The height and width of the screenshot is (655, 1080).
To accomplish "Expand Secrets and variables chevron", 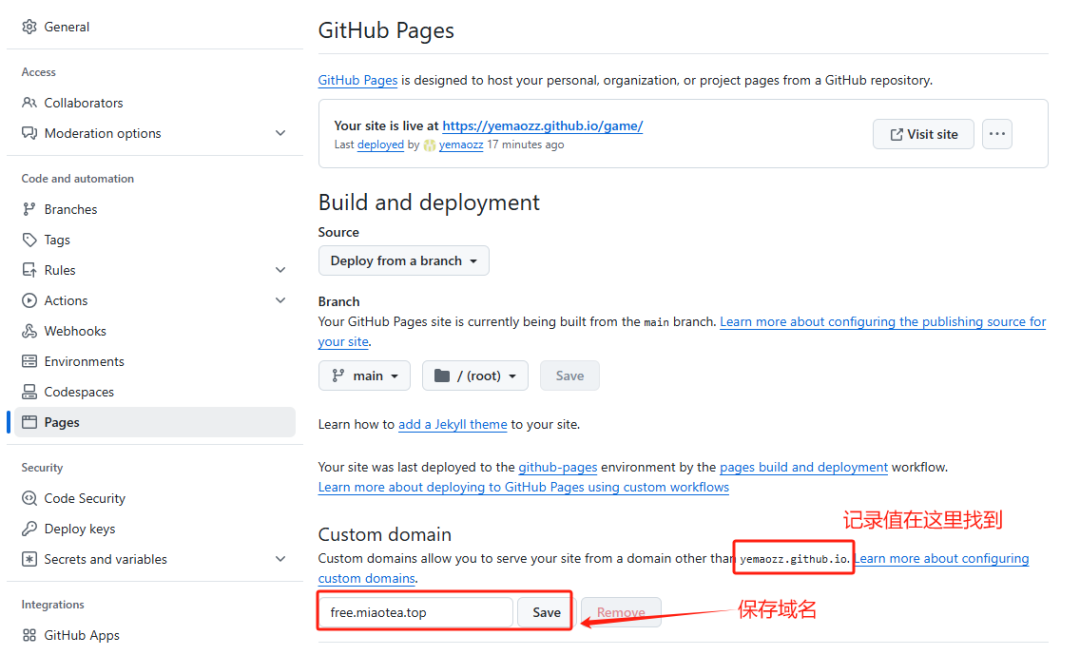I will click(x=280, y=559).
